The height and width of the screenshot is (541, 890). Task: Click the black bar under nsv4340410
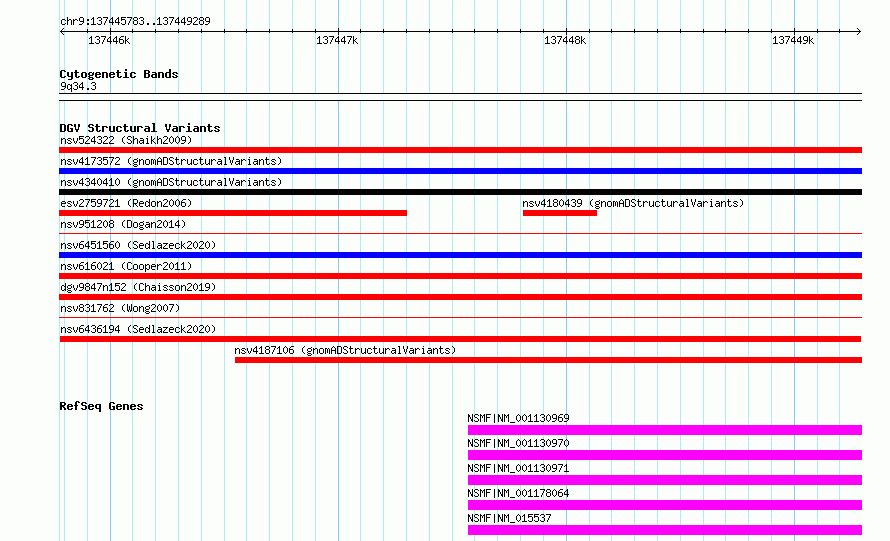point(460,192)
